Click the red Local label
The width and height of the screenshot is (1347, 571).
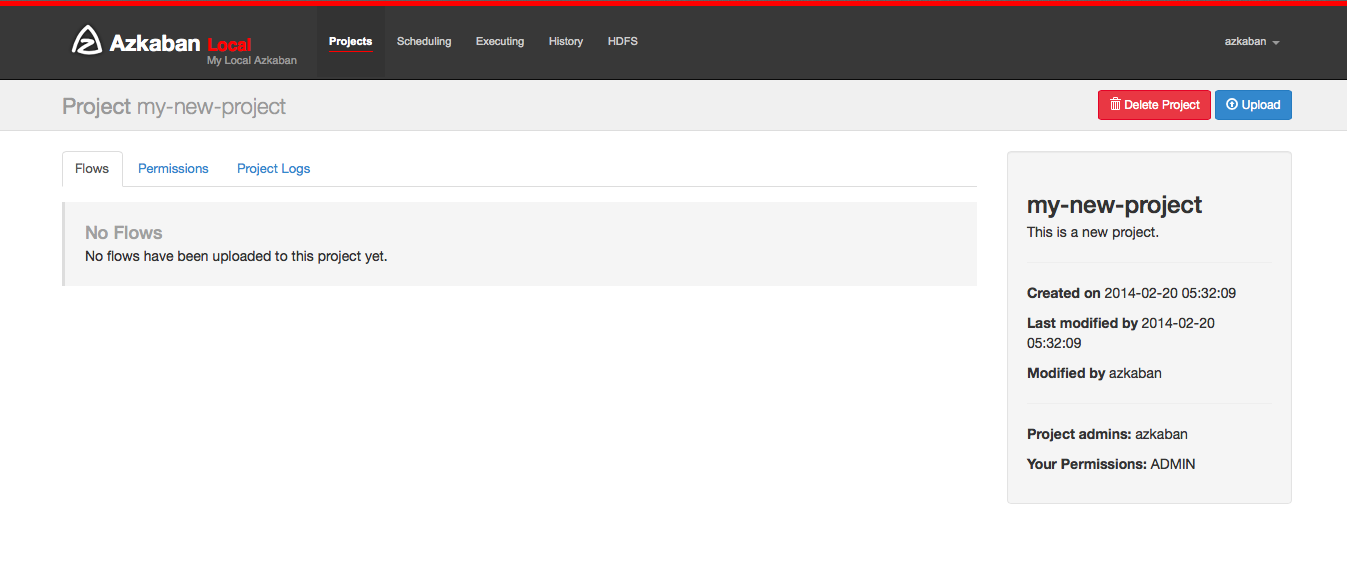229,45
